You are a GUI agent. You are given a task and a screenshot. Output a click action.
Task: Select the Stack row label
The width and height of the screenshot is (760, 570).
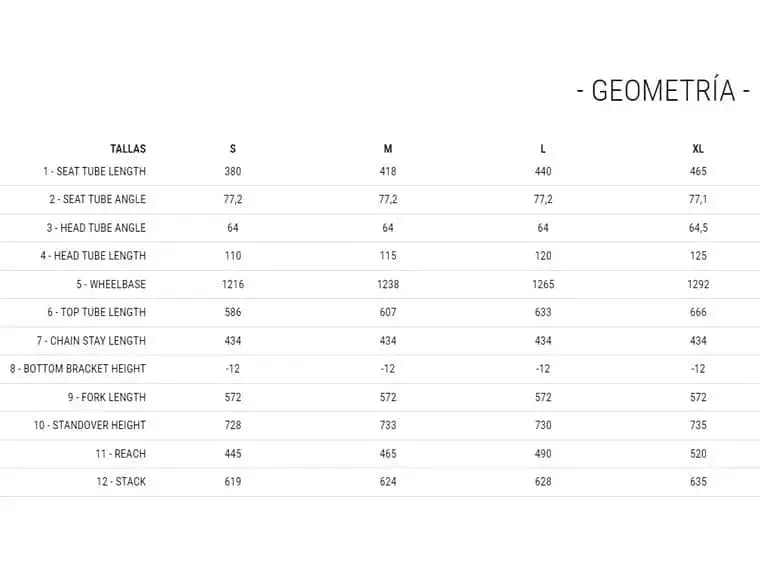tap(121, 482)
